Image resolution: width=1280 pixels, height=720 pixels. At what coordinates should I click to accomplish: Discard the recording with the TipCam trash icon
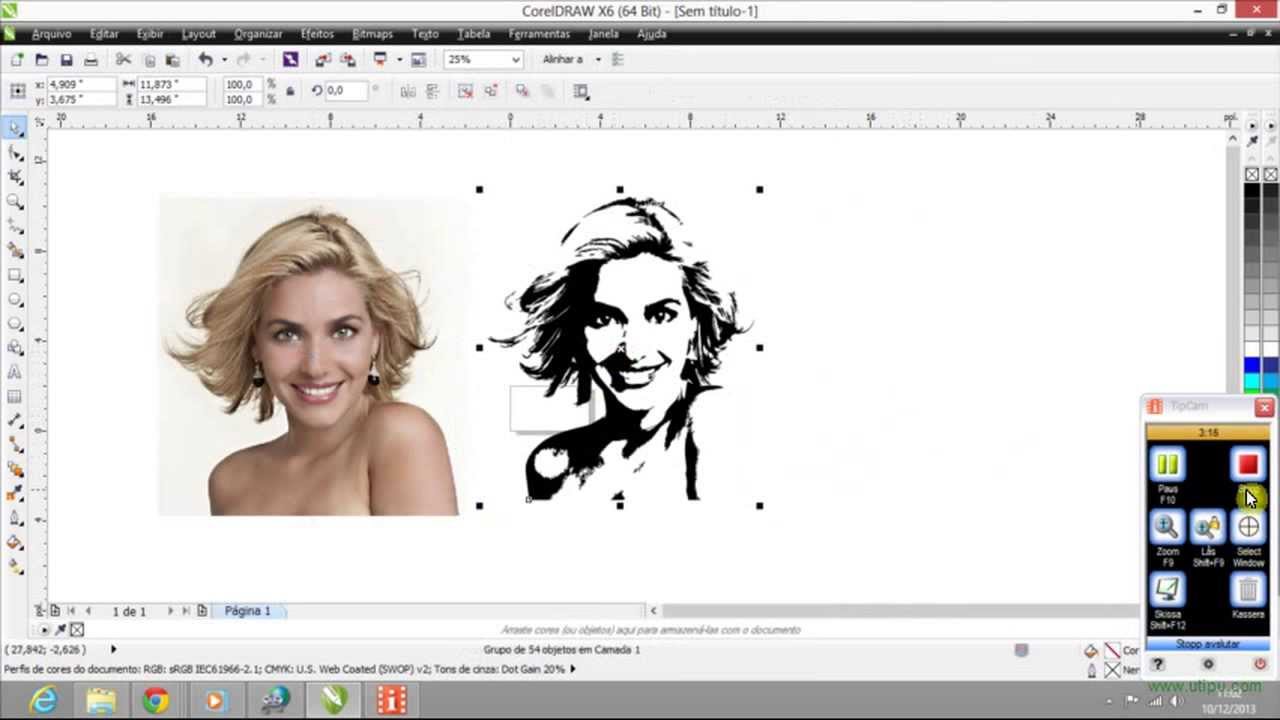[x=1248, y=590]
